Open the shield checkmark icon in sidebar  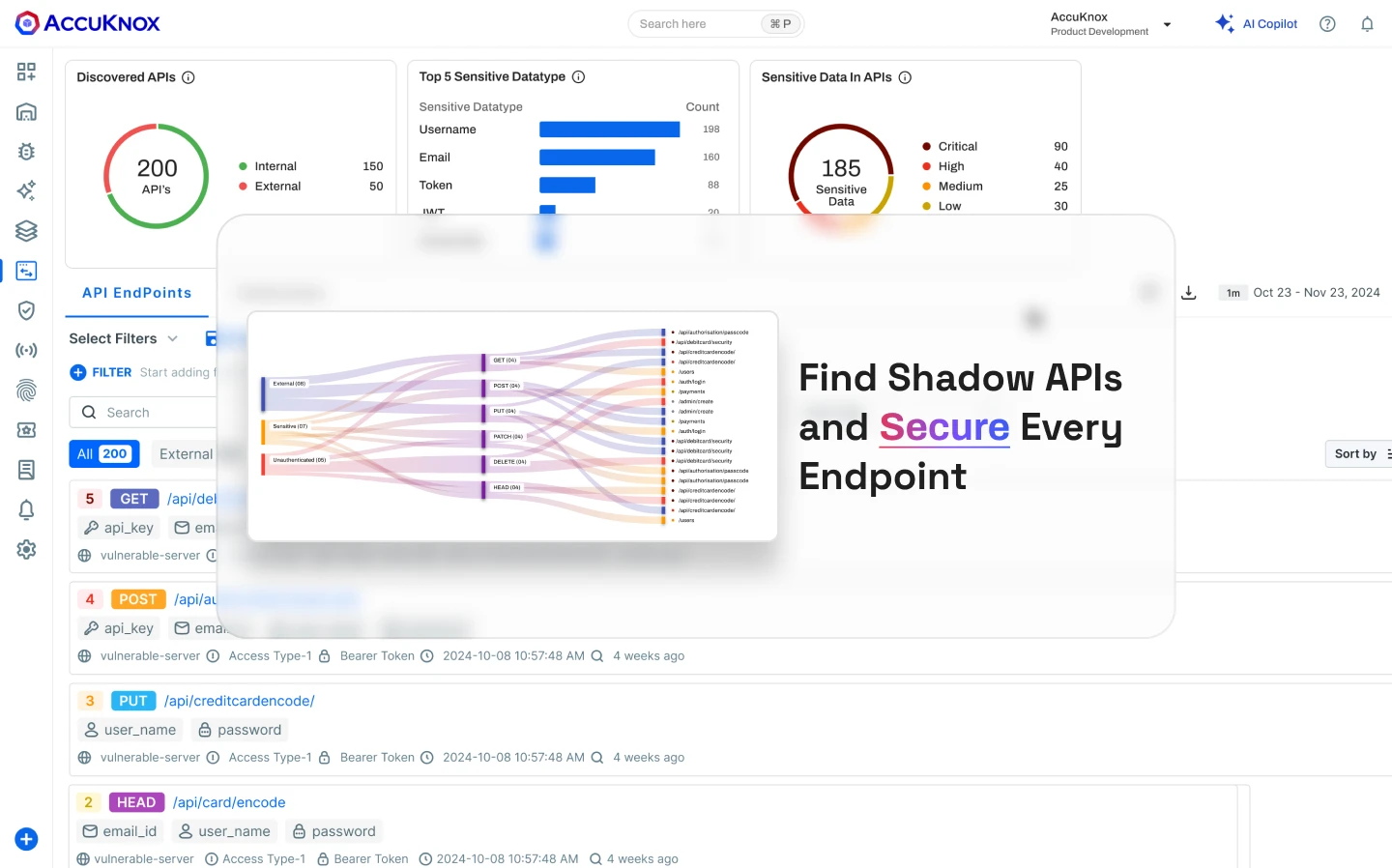(x=26, y=310)
